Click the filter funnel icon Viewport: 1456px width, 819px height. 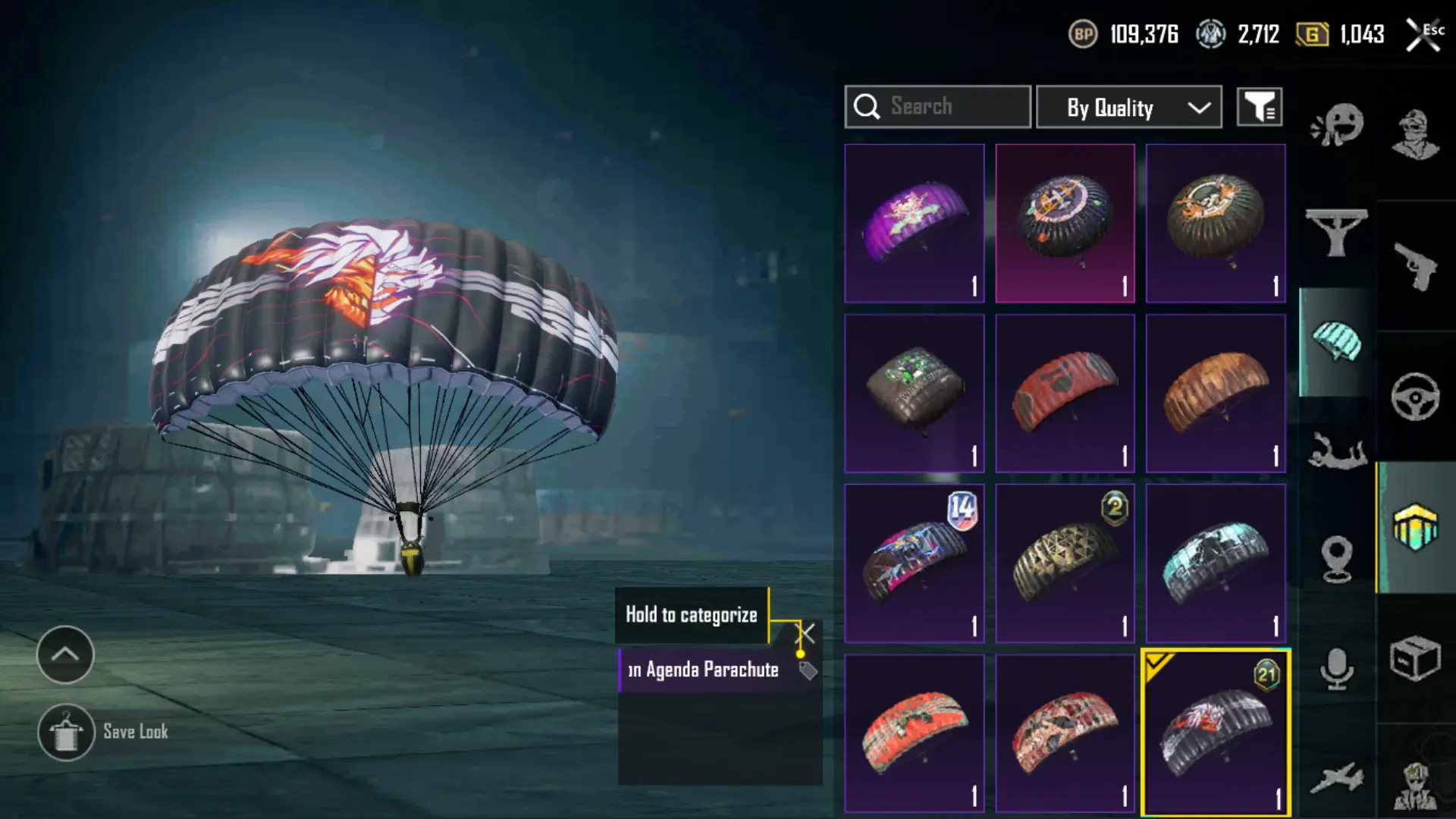(1260, 107)
